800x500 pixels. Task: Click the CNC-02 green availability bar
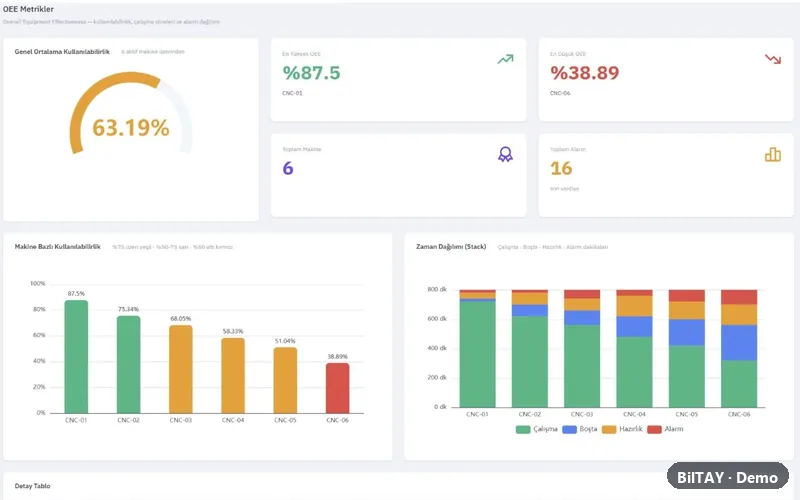pyautogui.click(x=129, y=364)
